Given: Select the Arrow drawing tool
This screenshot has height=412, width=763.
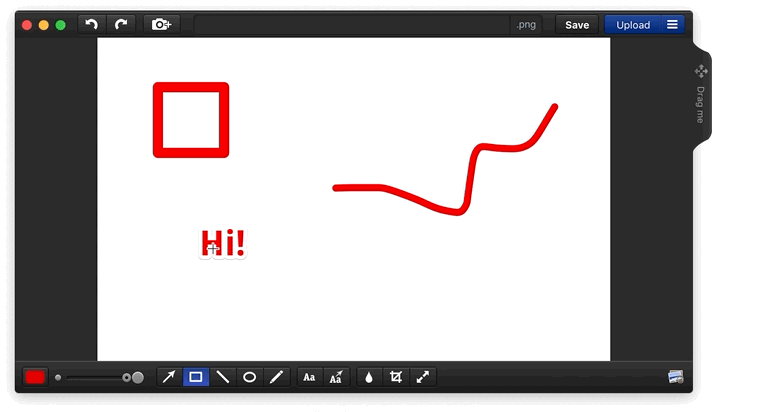Looking at the screenshot, I should [169, 377].
